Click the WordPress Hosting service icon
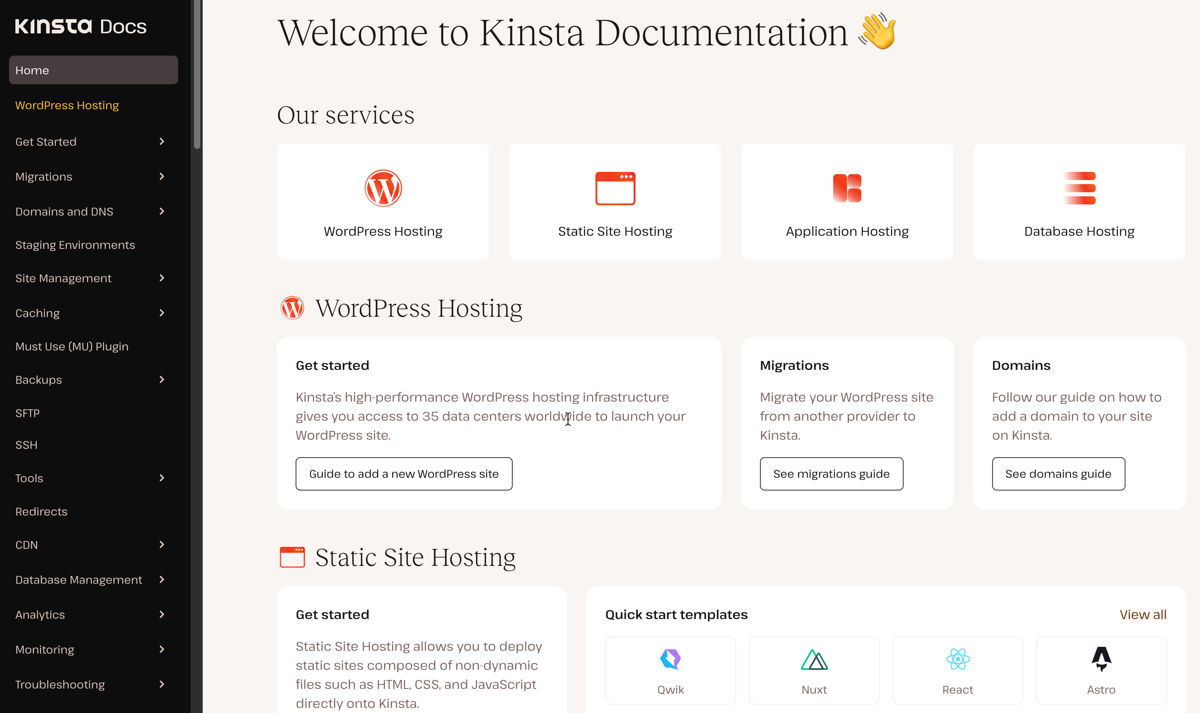Viewport: 1200px width, 713px height. click(383, 187)
